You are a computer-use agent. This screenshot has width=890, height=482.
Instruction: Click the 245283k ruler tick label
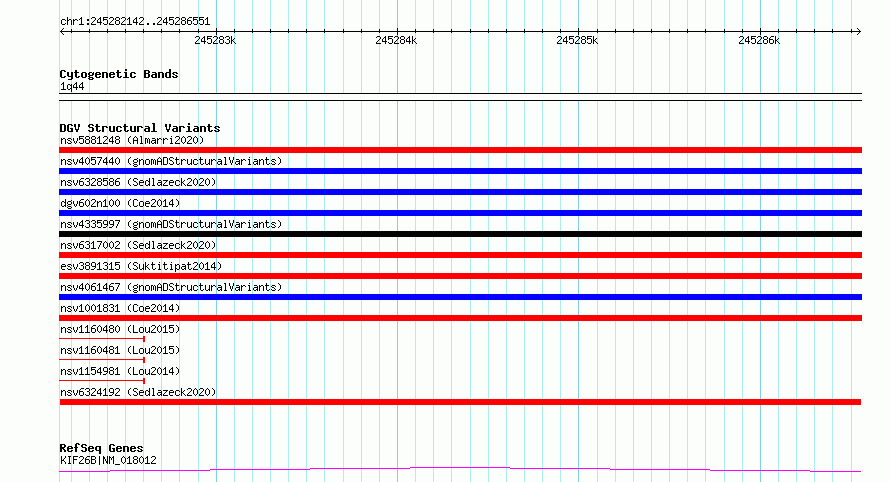215,40
